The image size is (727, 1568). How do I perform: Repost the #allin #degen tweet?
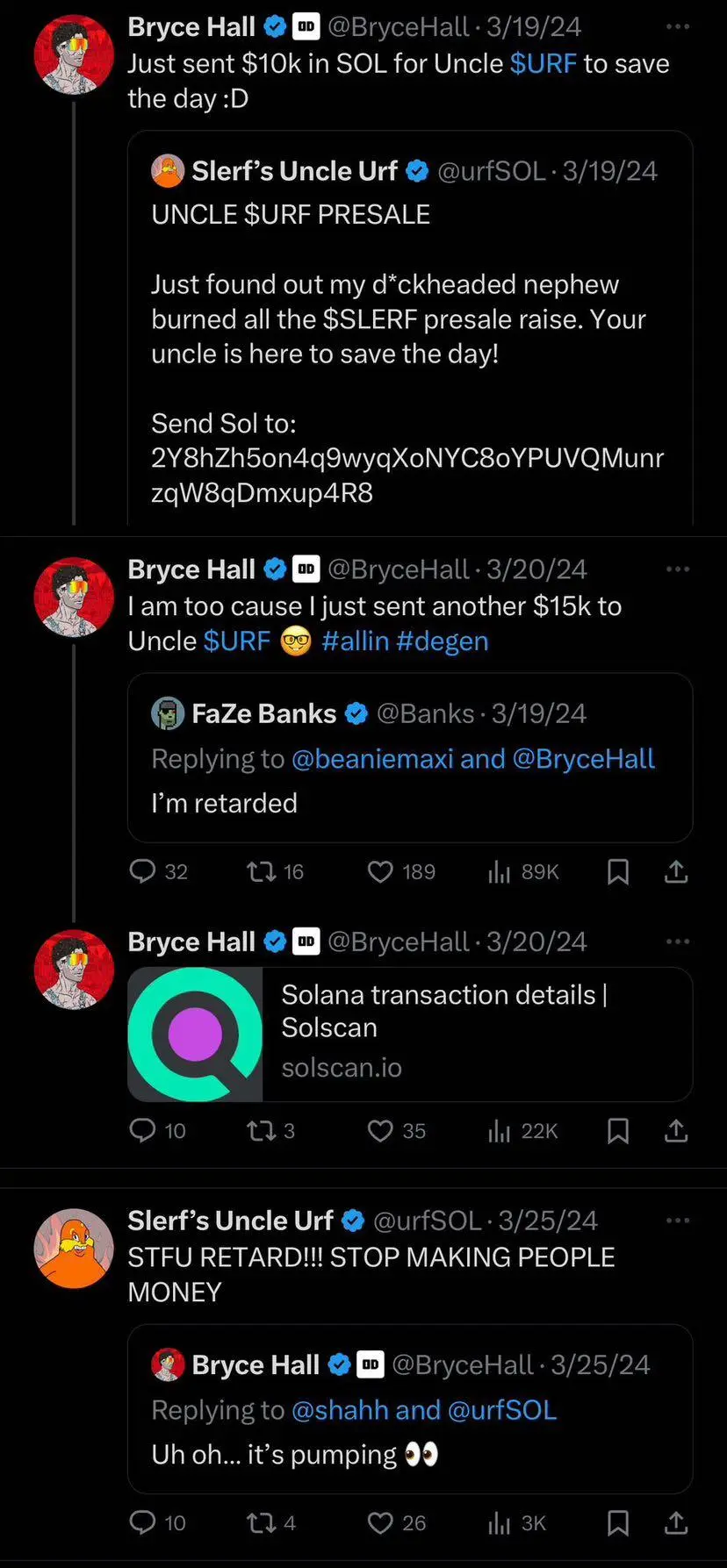point(261,871)
